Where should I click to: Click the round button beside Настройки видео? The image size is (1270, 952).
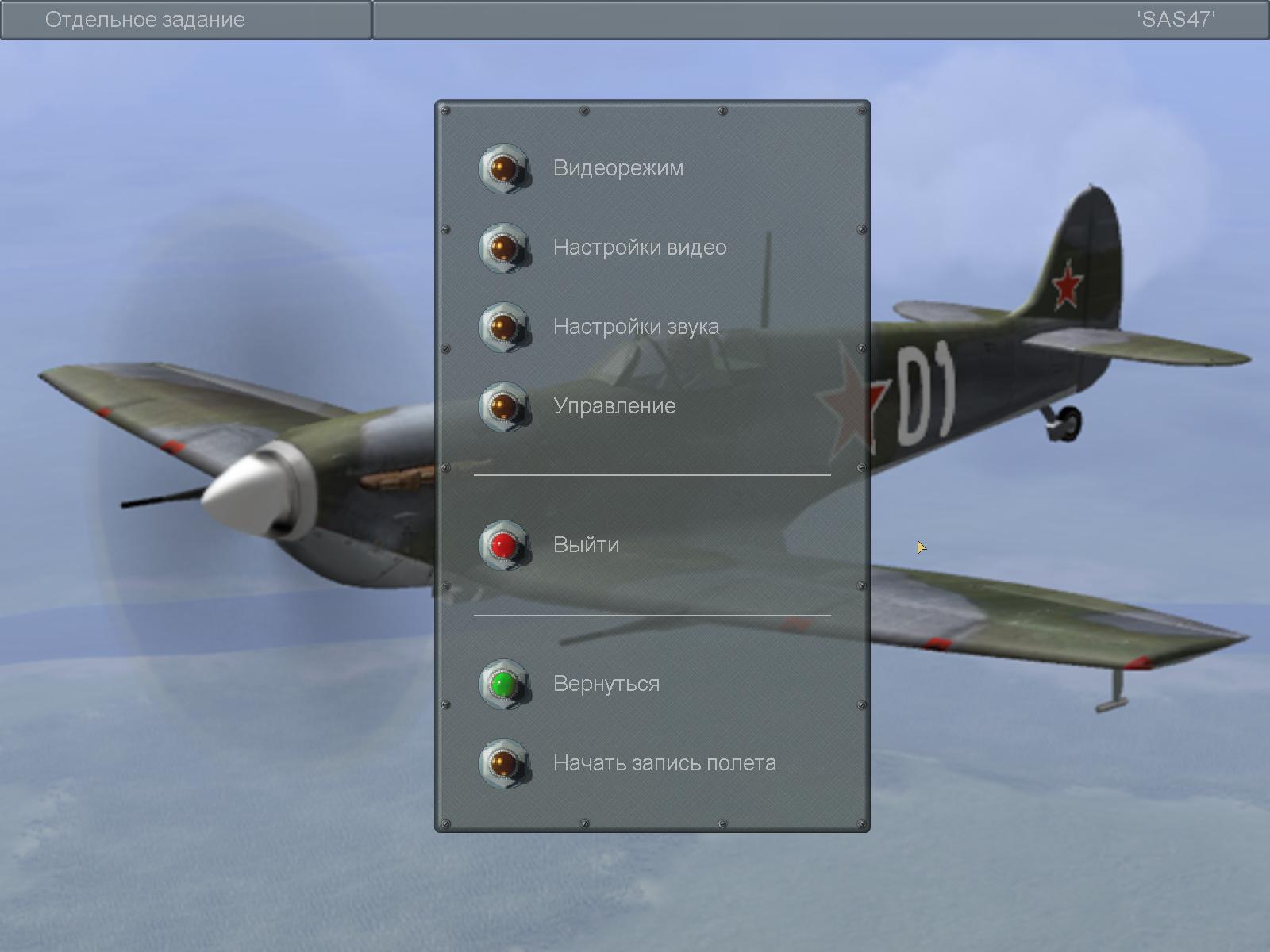[504, 248]
